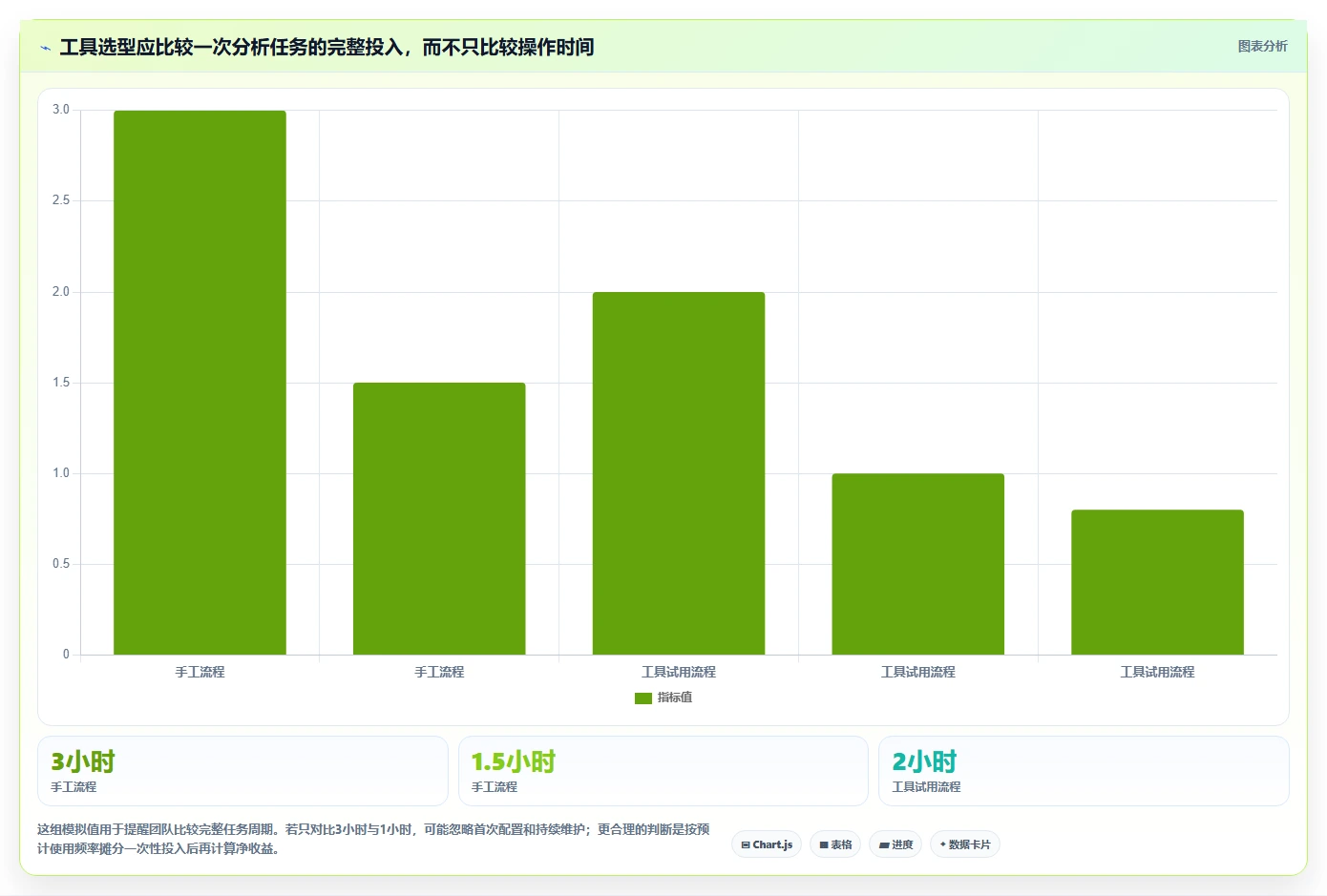Click the 图表分析 label in the header
Screen dimensions: 1327x896
point(1262,46)
